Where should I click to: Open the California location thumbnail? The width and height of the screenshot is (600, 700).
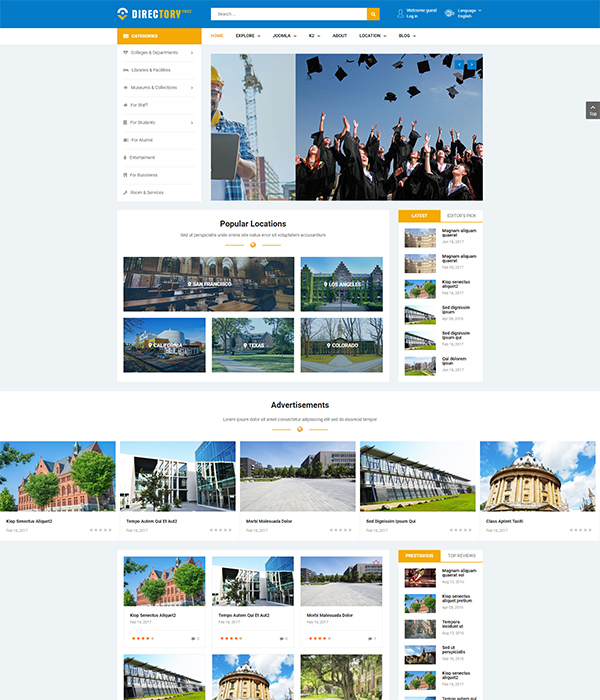(x=164, y=345)
